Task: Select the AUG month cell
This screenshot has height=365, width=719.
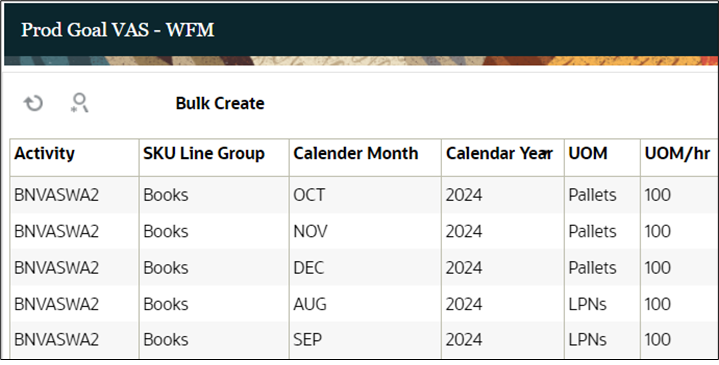Action: coord(310,304)
